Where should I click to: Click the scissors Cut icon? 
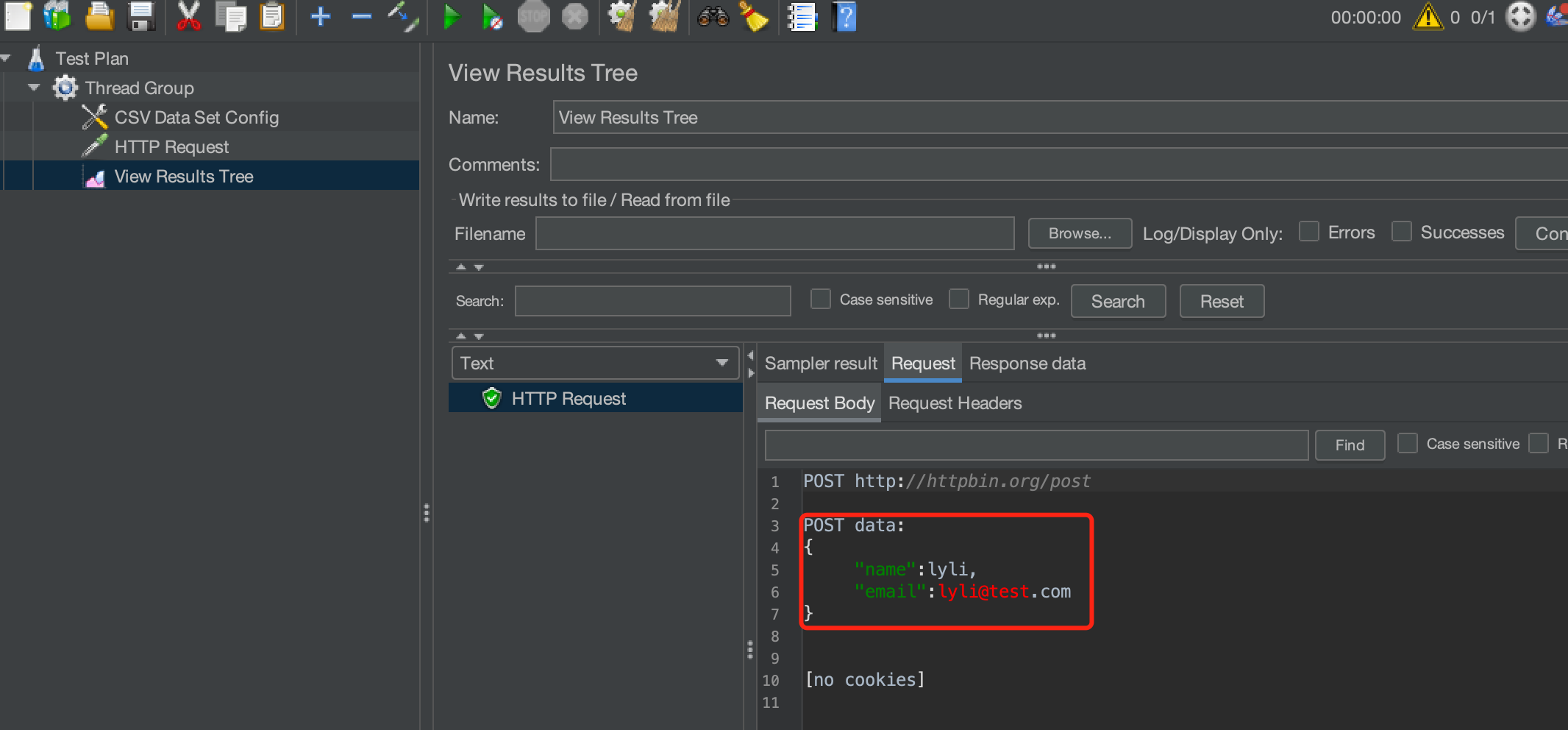click(188, 16)
